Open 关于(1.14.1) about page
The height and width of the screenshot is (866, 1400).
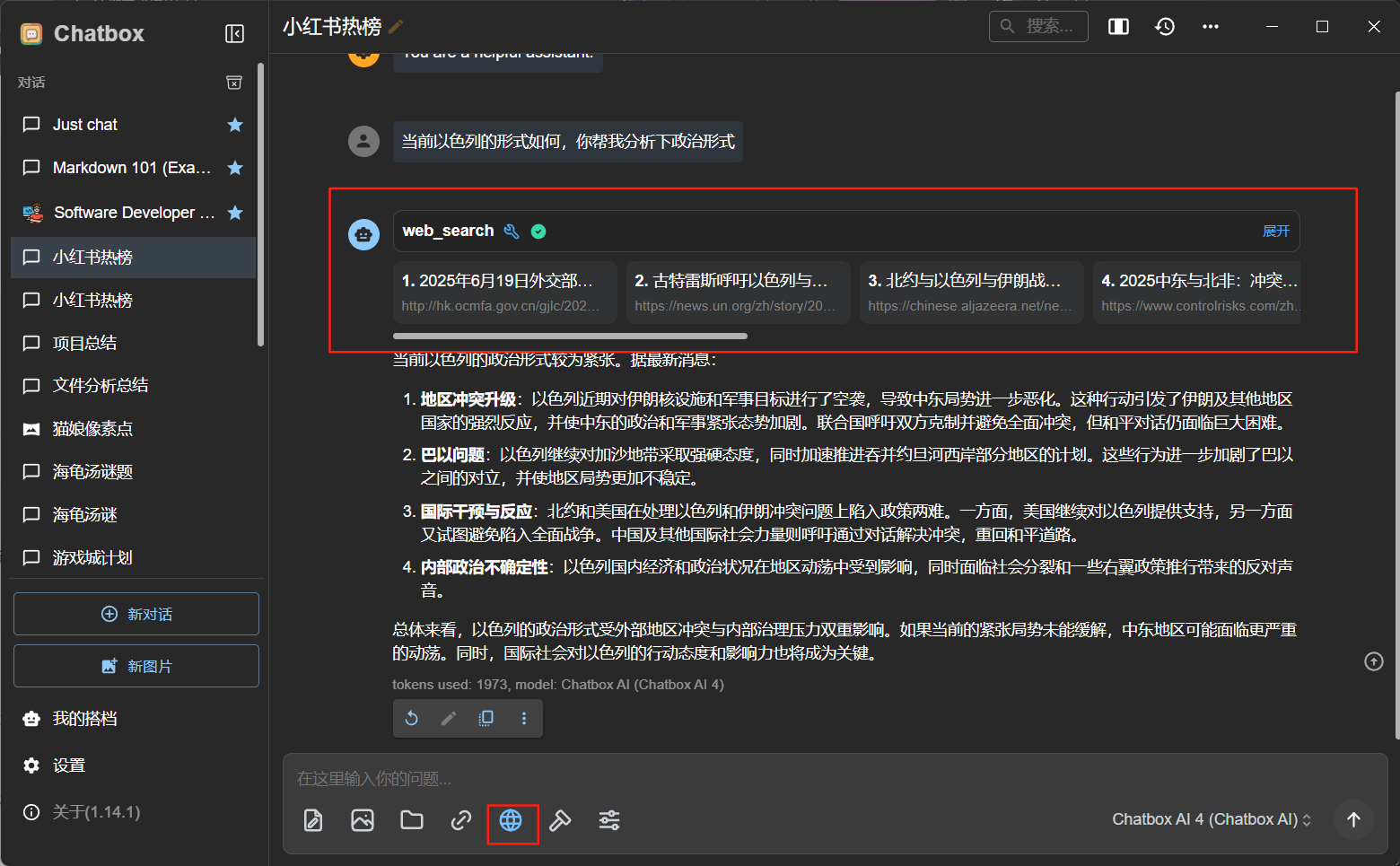[x=134, y=812]
